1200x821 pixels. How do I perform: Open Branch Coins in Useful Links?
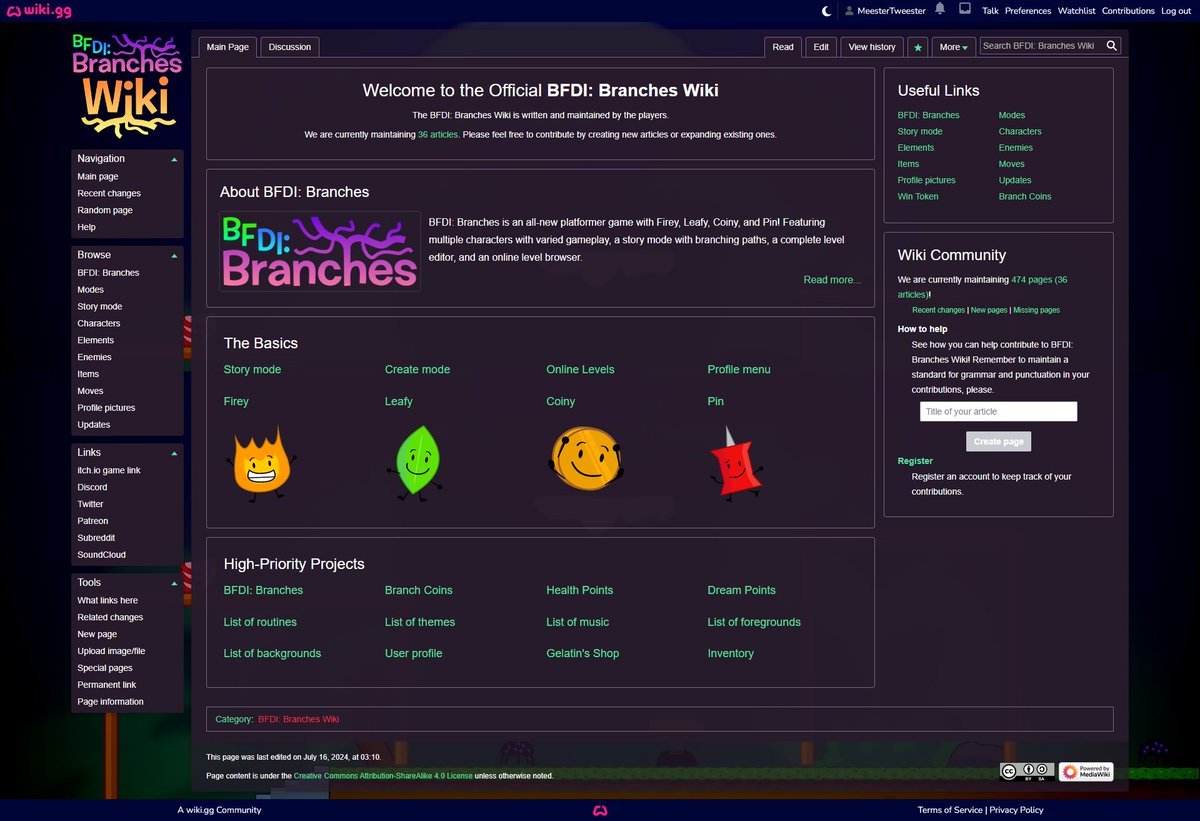(x=1025, y=196)
